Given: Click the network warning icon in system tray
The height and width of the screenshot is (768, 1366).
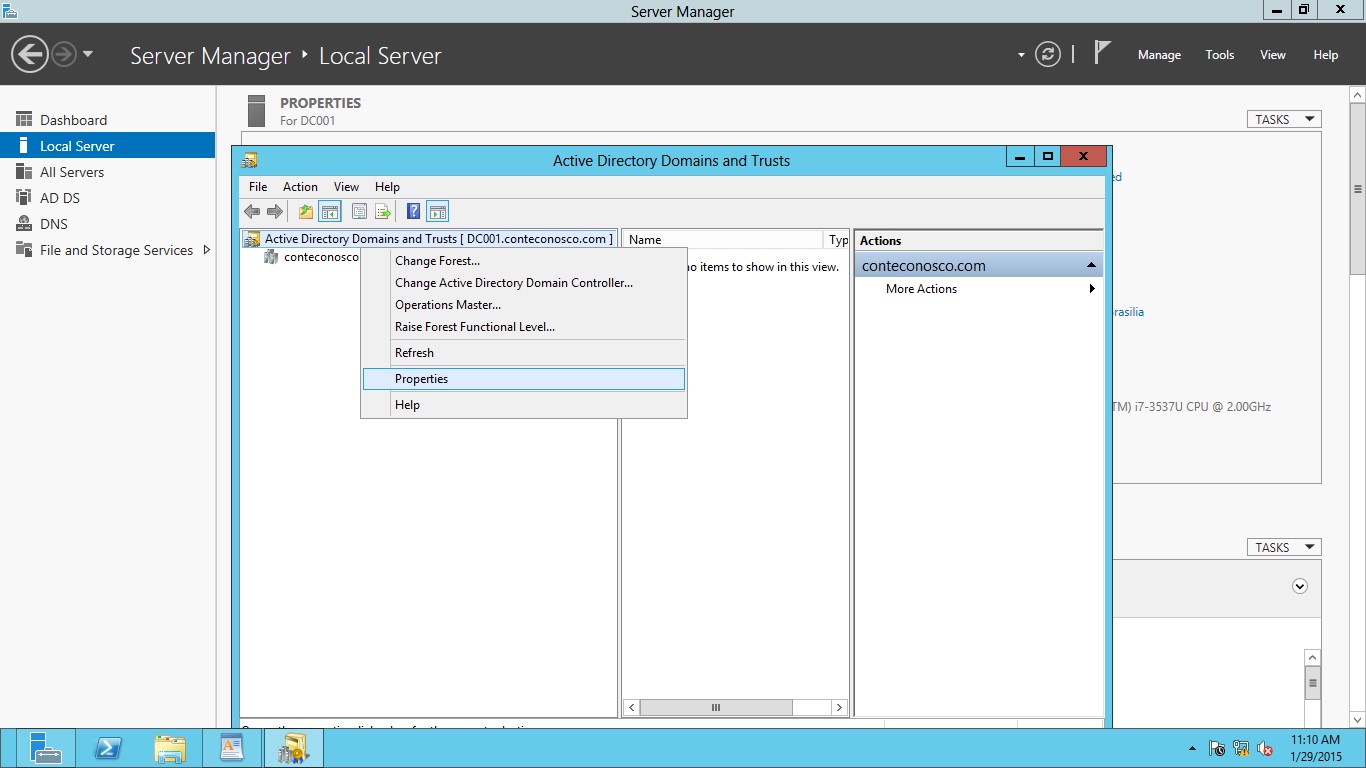Looking at the screenshot, I should tap(1240, 747).
